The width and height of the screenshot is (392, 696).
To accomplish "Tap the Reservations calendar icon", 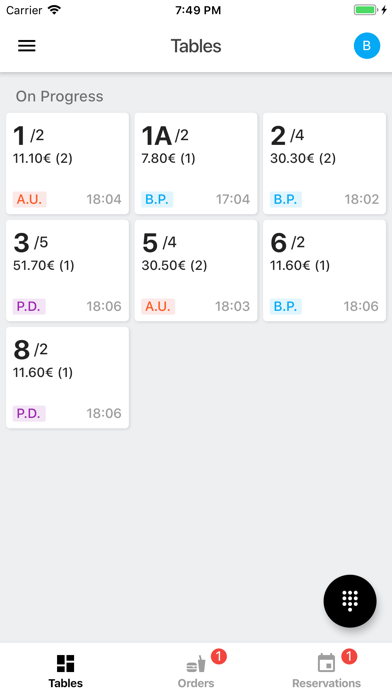I will point(326,664).
